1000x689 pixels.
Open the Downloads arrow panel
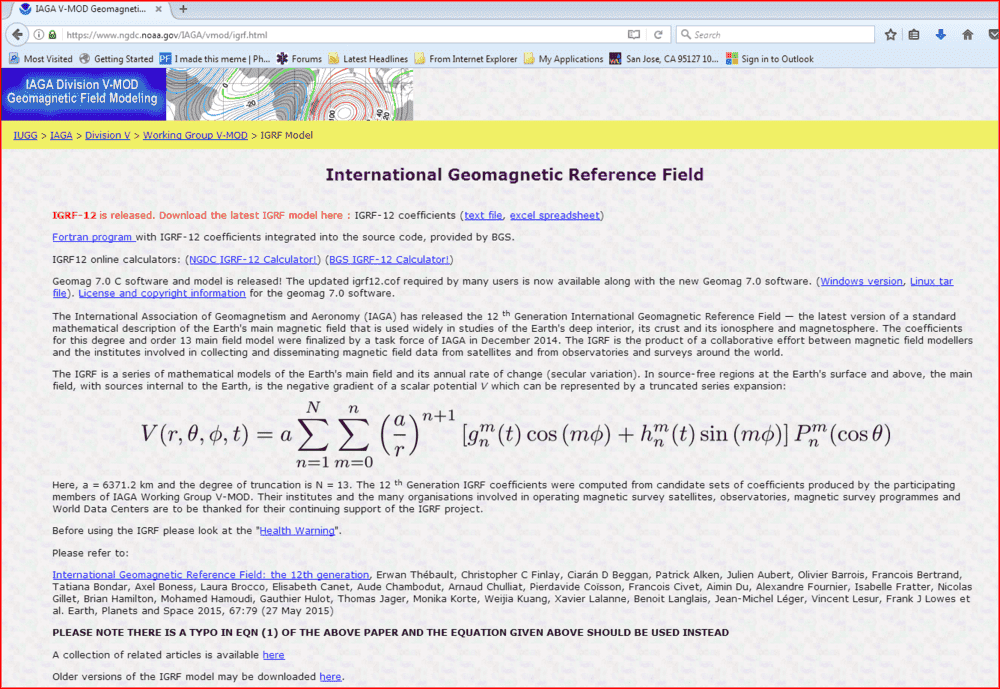click(941, 34)
